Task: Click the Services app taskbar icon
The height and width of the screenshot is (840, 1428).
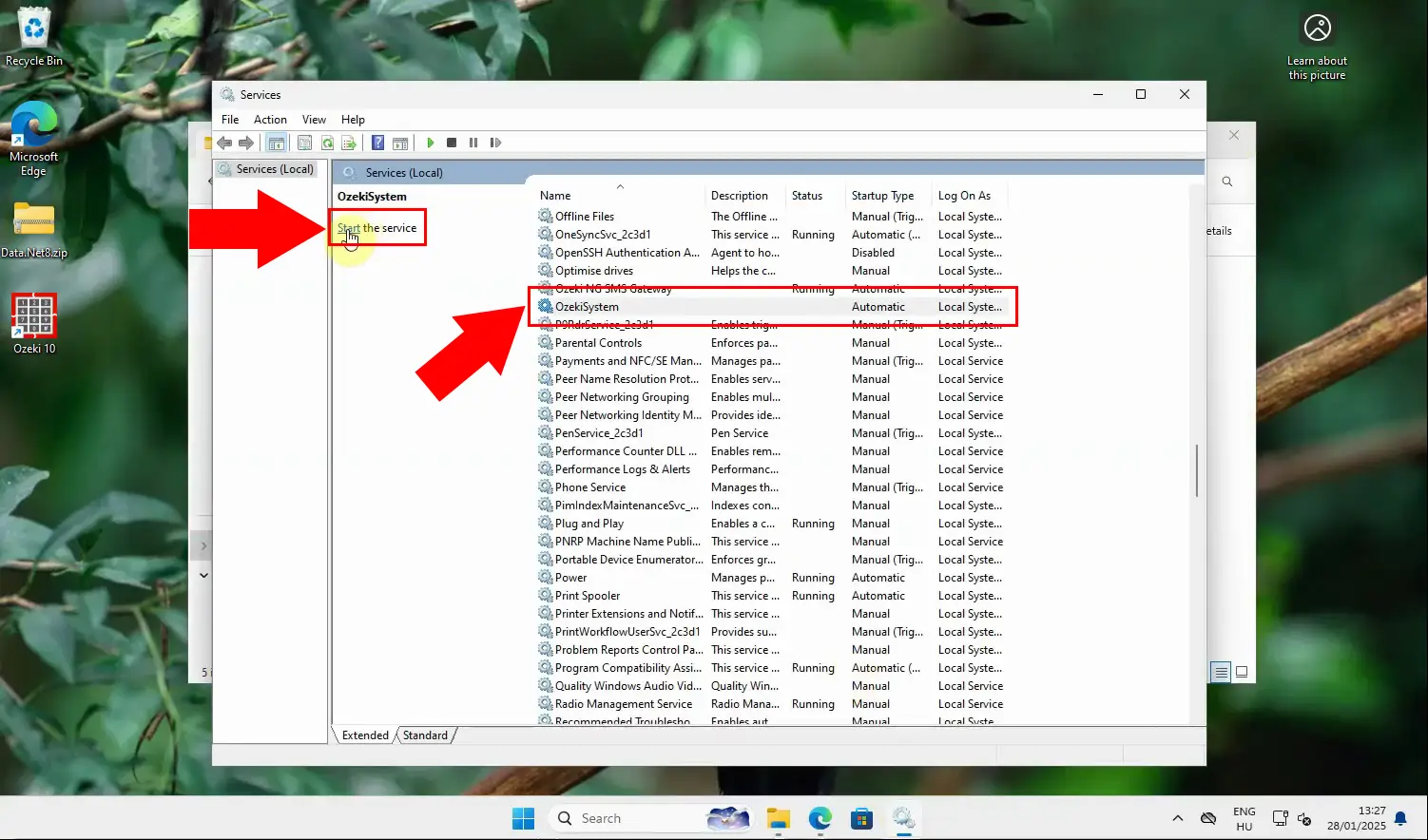Action: click(903, 818)
